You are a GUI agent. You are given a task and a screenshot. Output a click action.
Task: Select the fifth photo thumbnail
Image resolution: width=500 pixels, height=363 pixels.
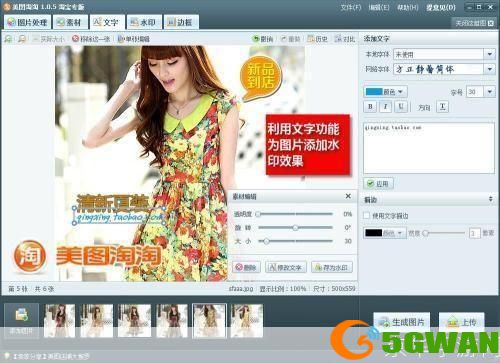[209, 320]
